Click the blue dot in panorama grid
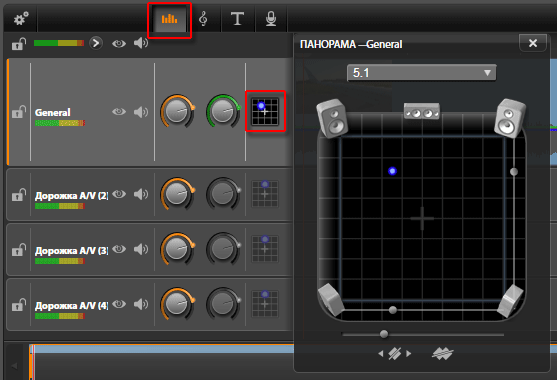Screen dimensions: 557x380 coord(392,171)
